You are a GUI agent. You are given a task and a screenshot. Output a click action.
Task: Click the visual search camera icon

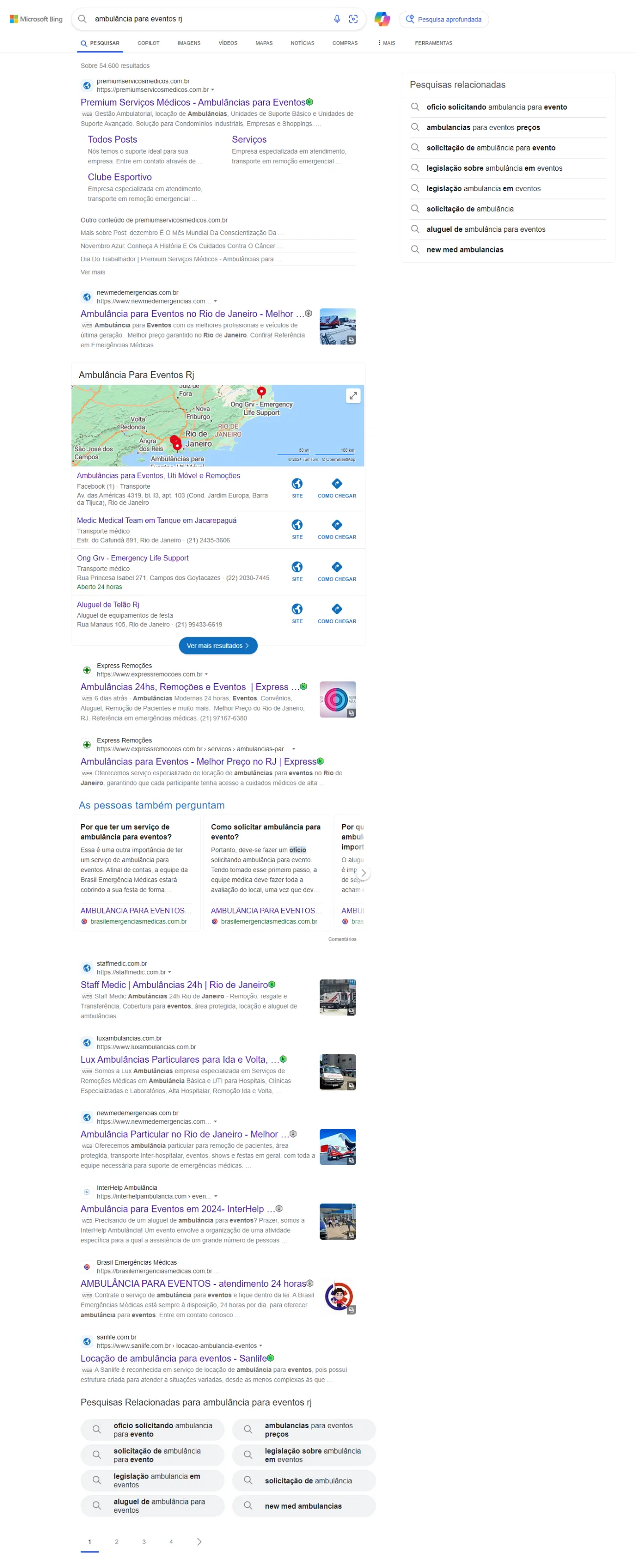353,19
